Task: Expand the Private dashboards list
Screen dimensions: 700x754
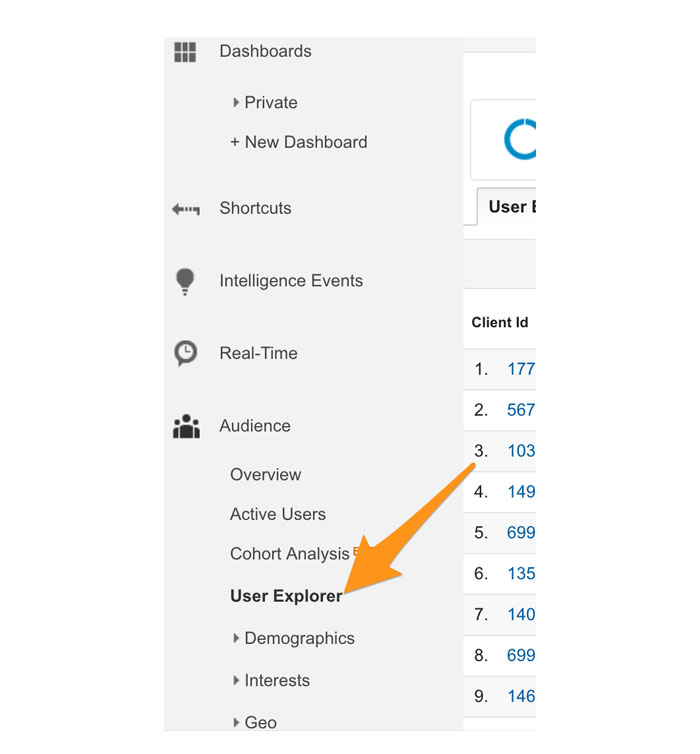Action: click(x=236, y=102)
